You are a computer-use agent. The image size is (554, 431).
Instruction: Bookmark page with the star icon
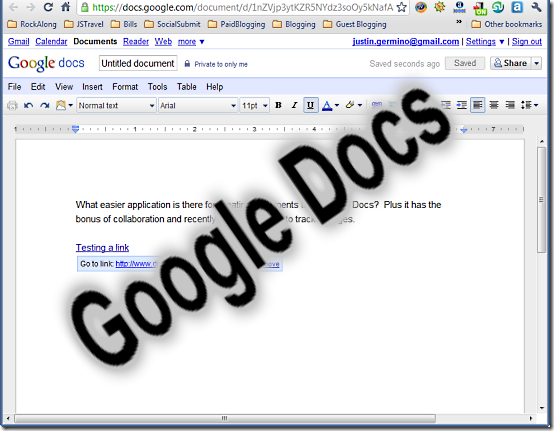(401, 7)
